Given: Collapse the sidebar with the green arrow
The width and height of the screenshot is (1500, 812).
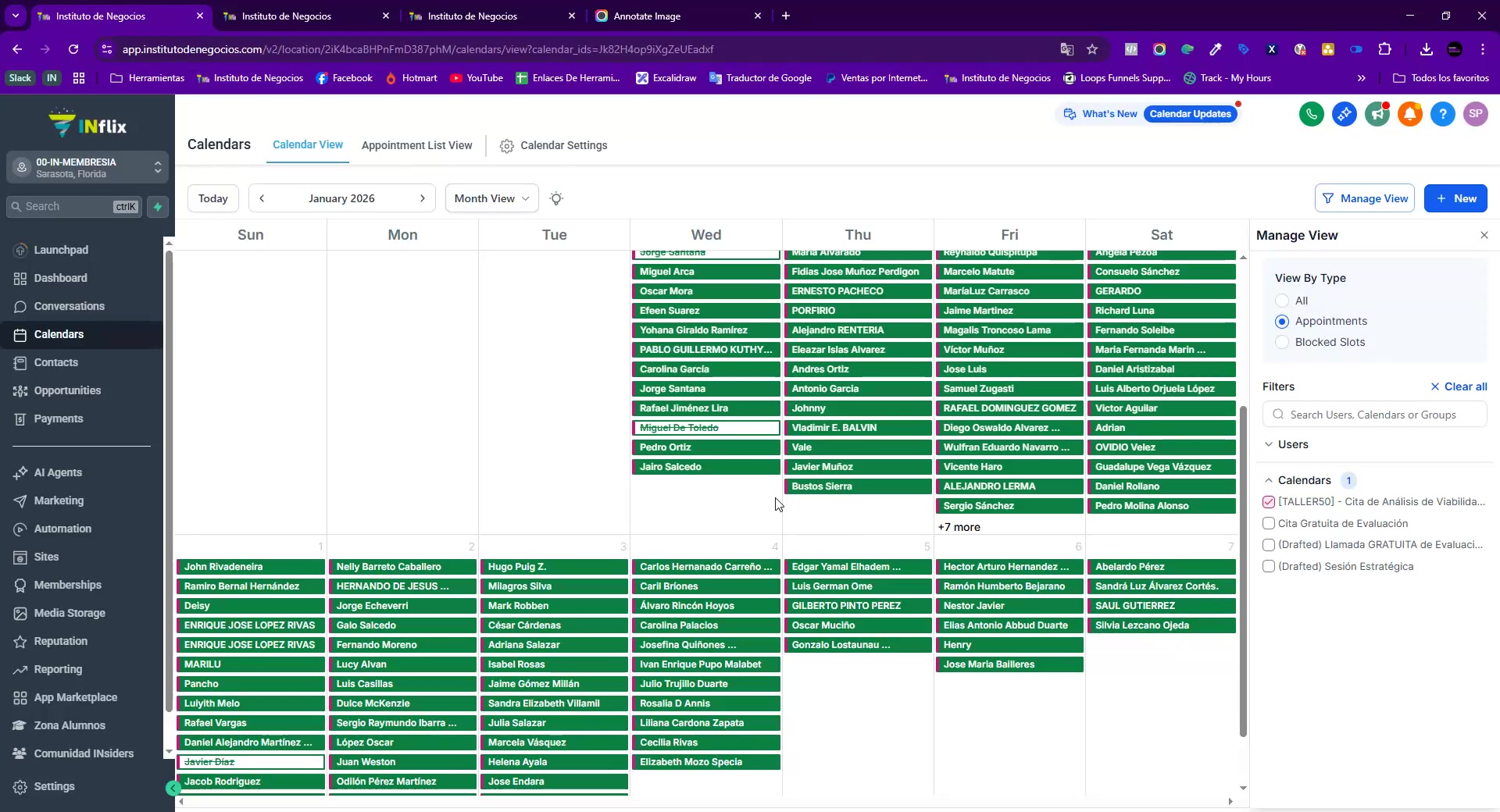Looking at the screenshot, I should click(x=173, y=789).
